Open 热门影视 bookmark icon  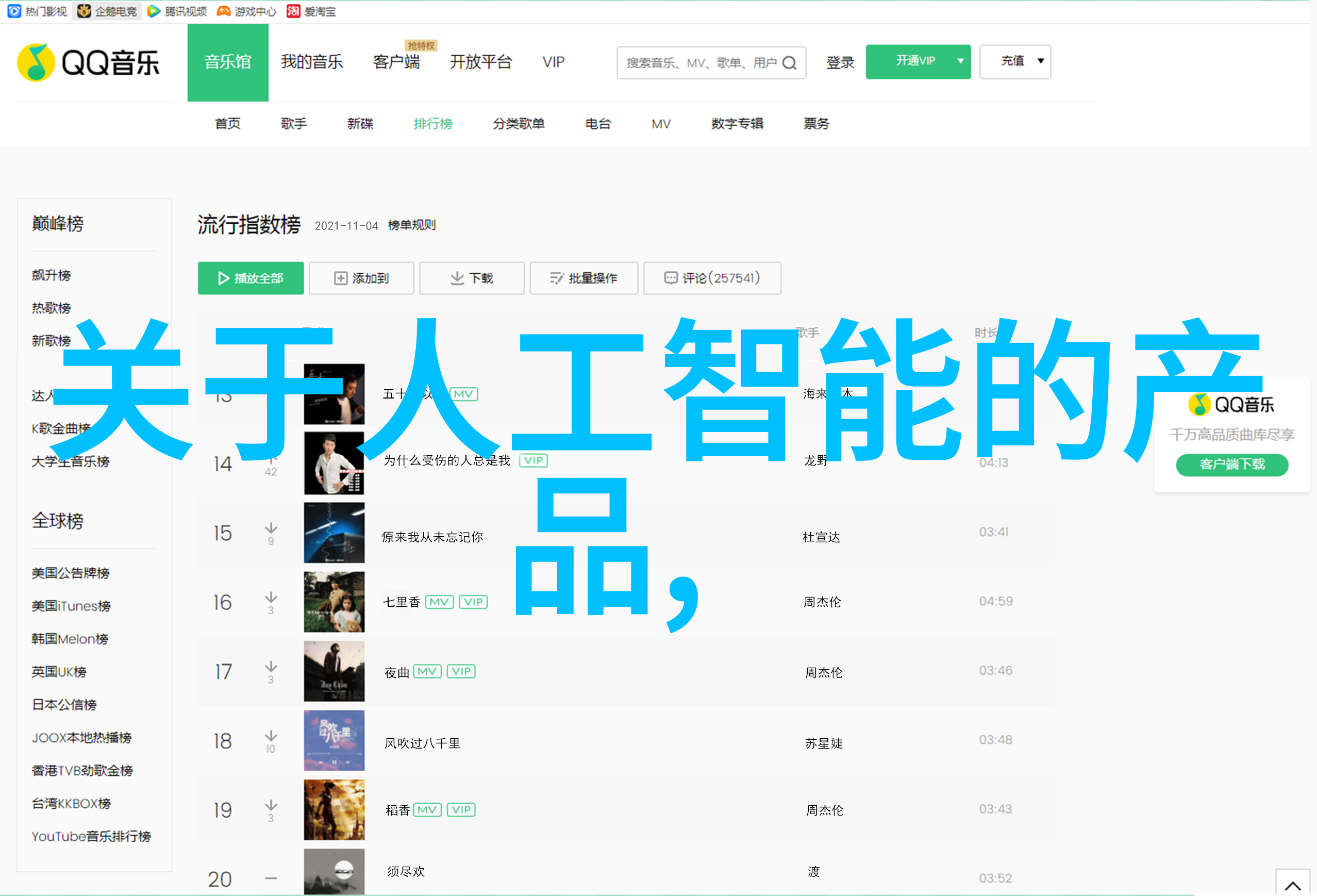click(14, 11)
